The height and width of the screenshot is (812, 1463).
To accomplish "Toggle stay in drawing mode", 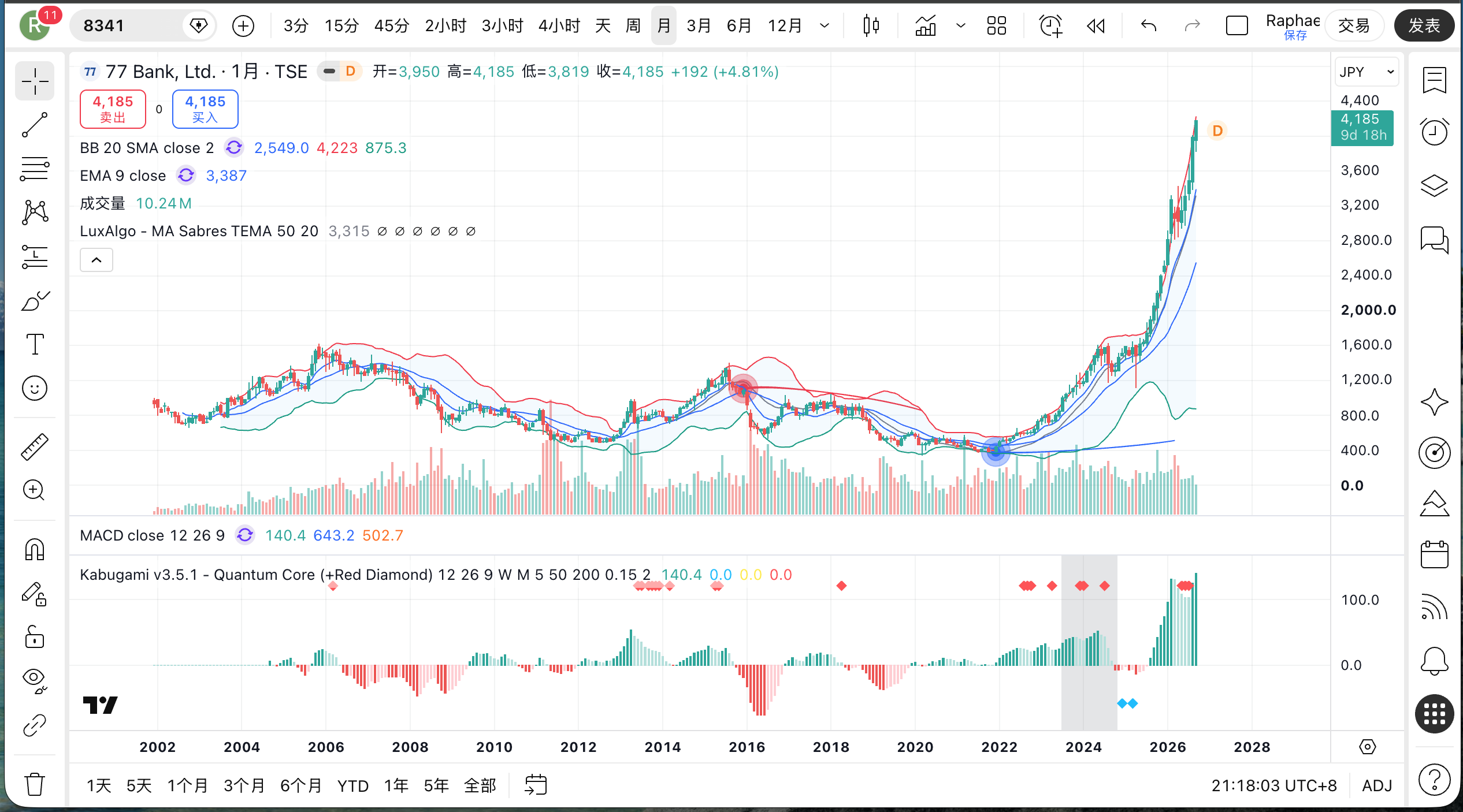I will coord(35,594).
